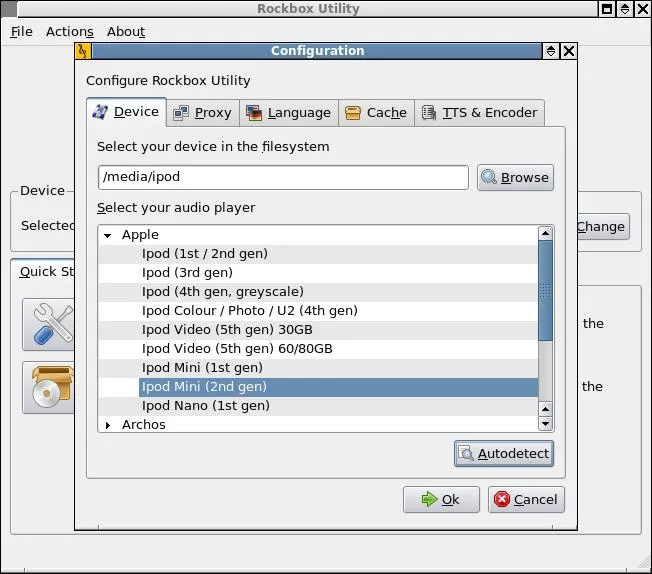
Task: Open the Actions menu
Action: point(69,32)
